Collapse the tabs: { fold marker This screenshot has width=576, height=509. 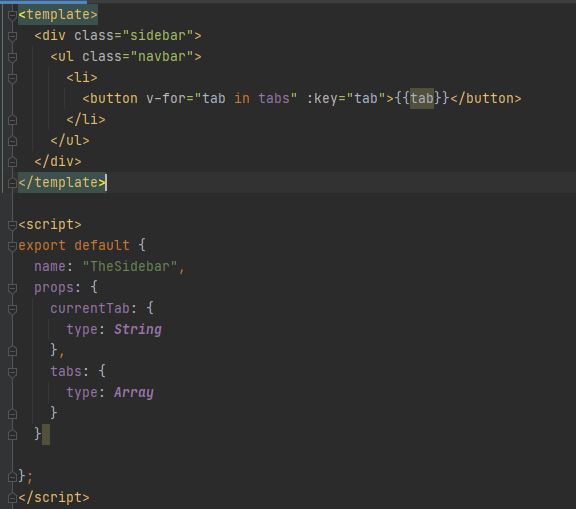tap(12, 372)
